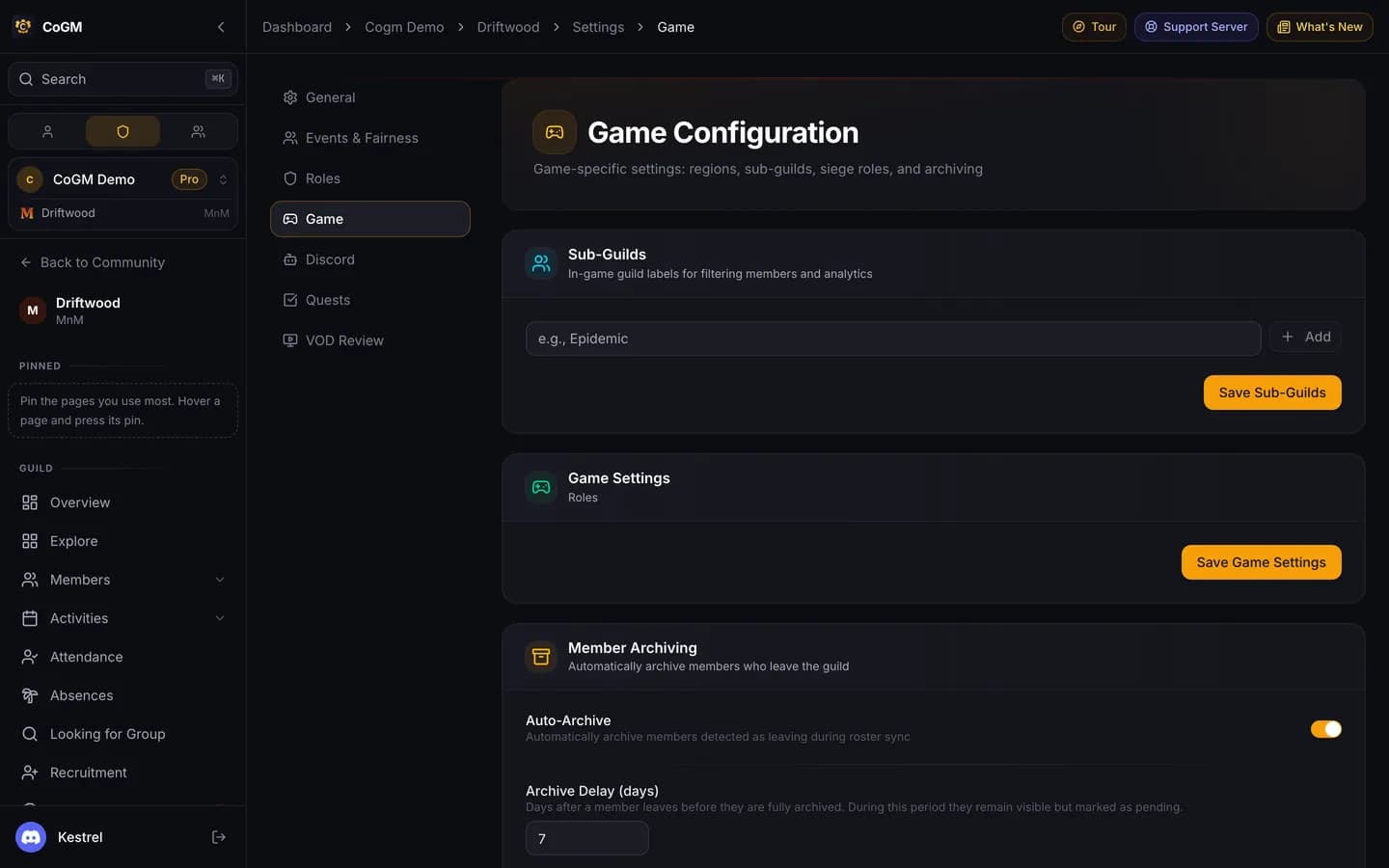Open the CoGM Demo community switcher

click(x=123, y=179)
